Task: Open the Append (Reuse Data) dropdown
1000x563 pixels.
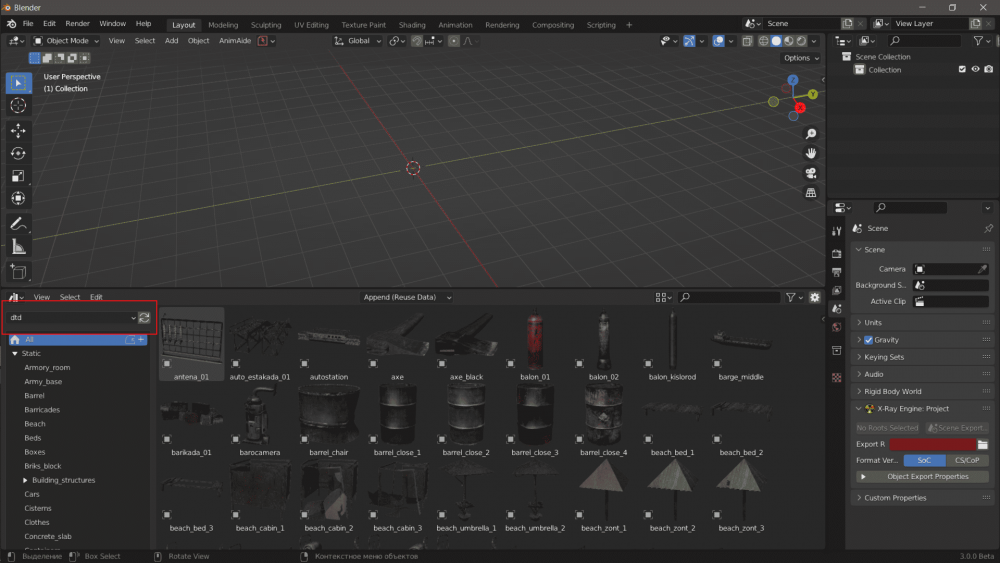Action: coord(407,297)
